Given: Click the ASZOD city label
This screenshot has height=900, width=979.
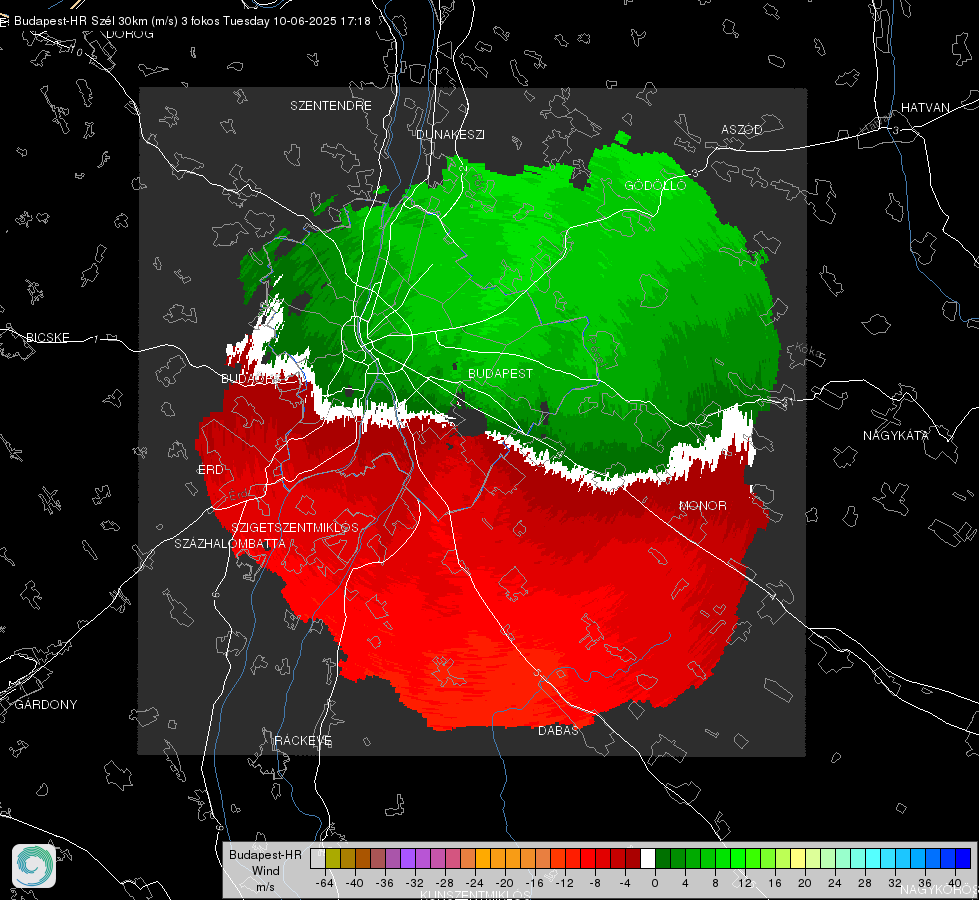Looking at the screenshot, I should point(742,129).
